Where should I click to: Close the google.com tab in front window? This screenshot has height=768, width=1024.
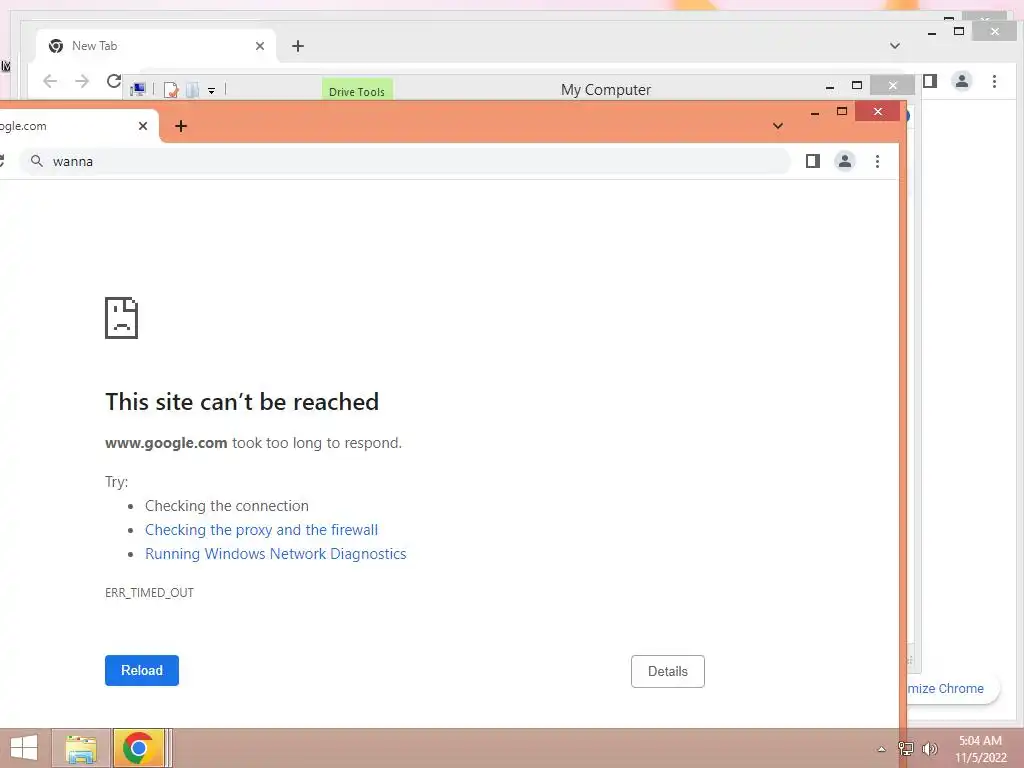143,126
